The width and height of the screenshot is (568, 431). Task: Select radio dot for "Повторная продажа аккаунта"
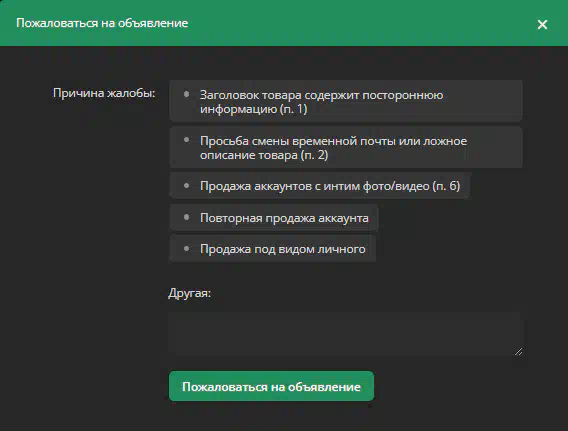(x=187, y=217)
